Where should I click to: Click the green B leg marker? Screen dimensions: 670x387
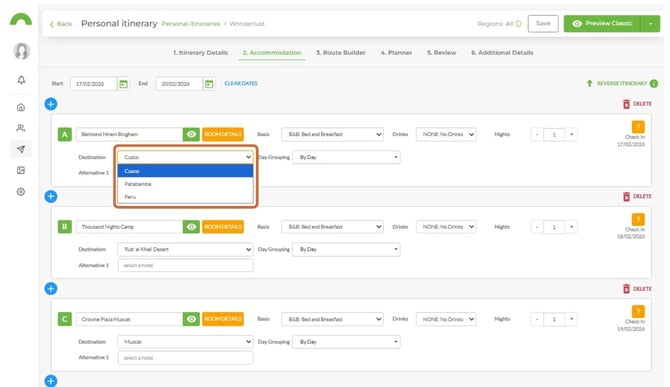click(65, 227)
